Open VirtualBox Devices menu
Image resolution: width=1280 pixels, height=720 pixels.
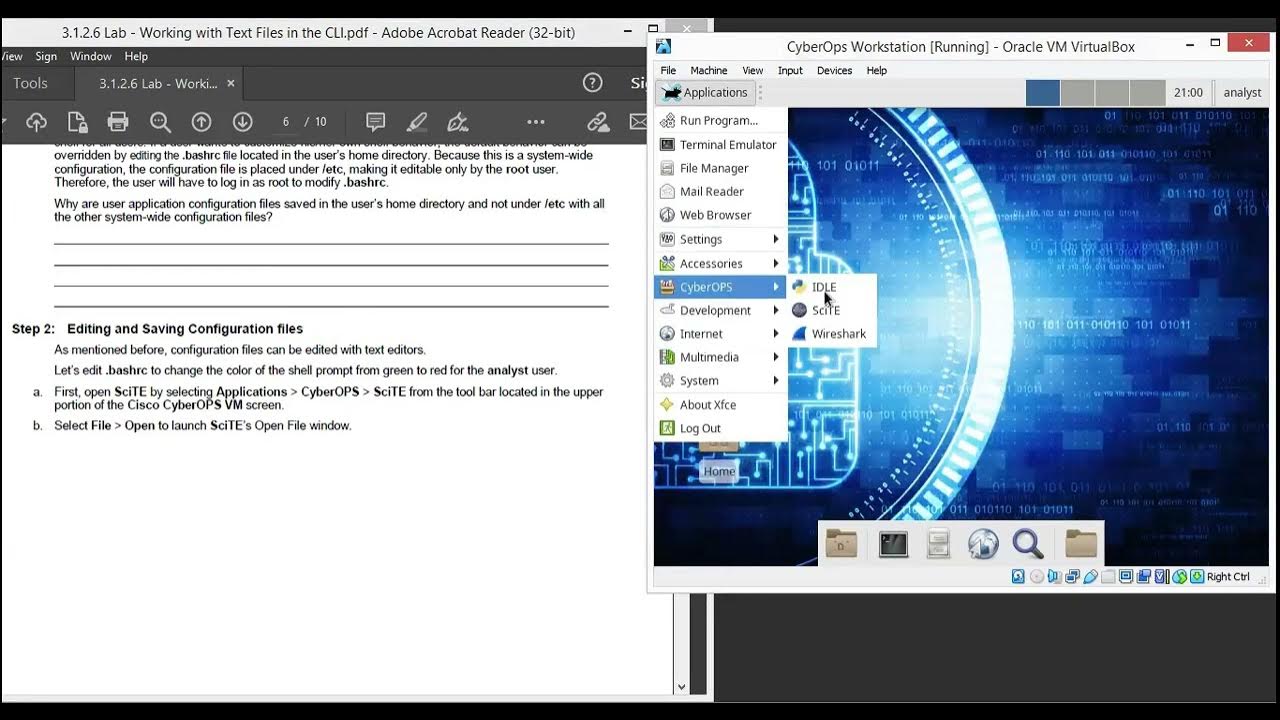(834, 71)
